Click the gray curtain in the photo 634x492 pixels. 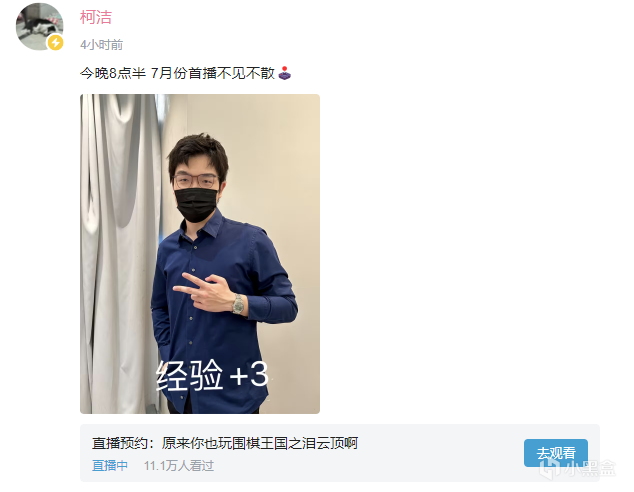(x=119, y=251)
